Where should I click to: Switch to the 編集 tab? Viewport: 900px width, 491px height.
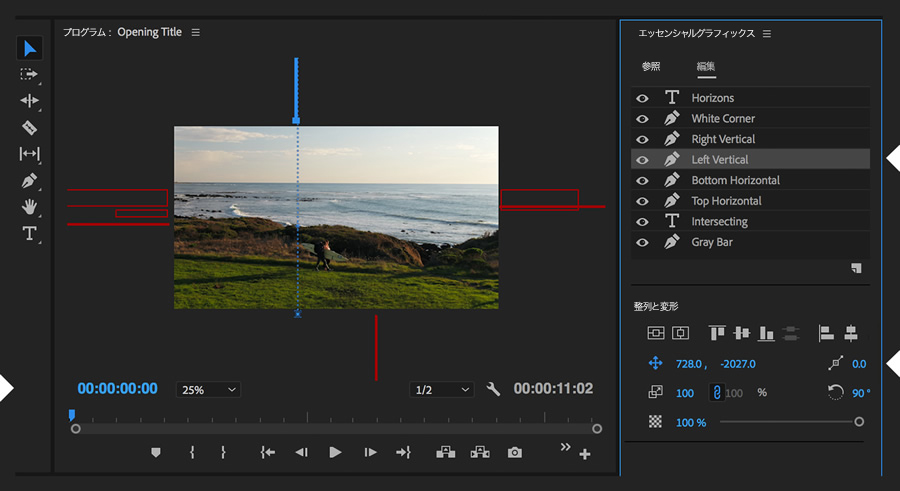pos(706,67)
